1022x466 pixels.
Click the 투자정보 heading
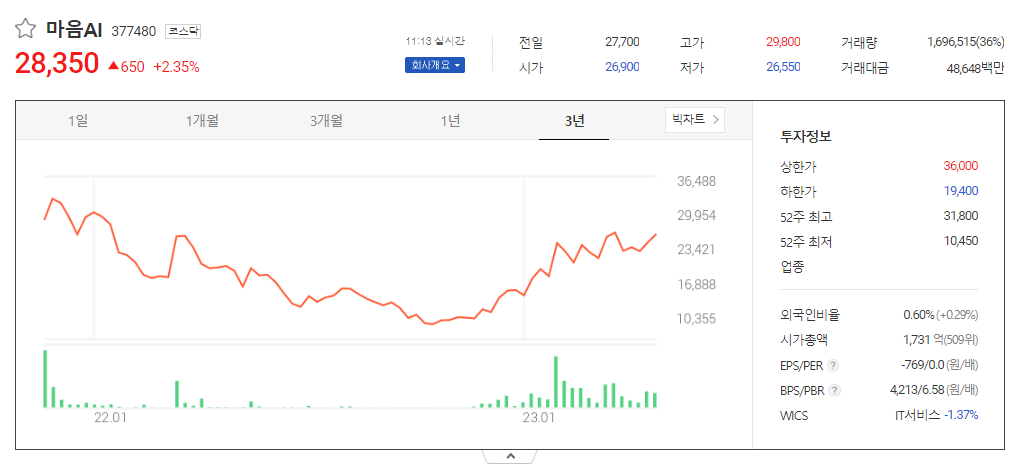point(806,137)
